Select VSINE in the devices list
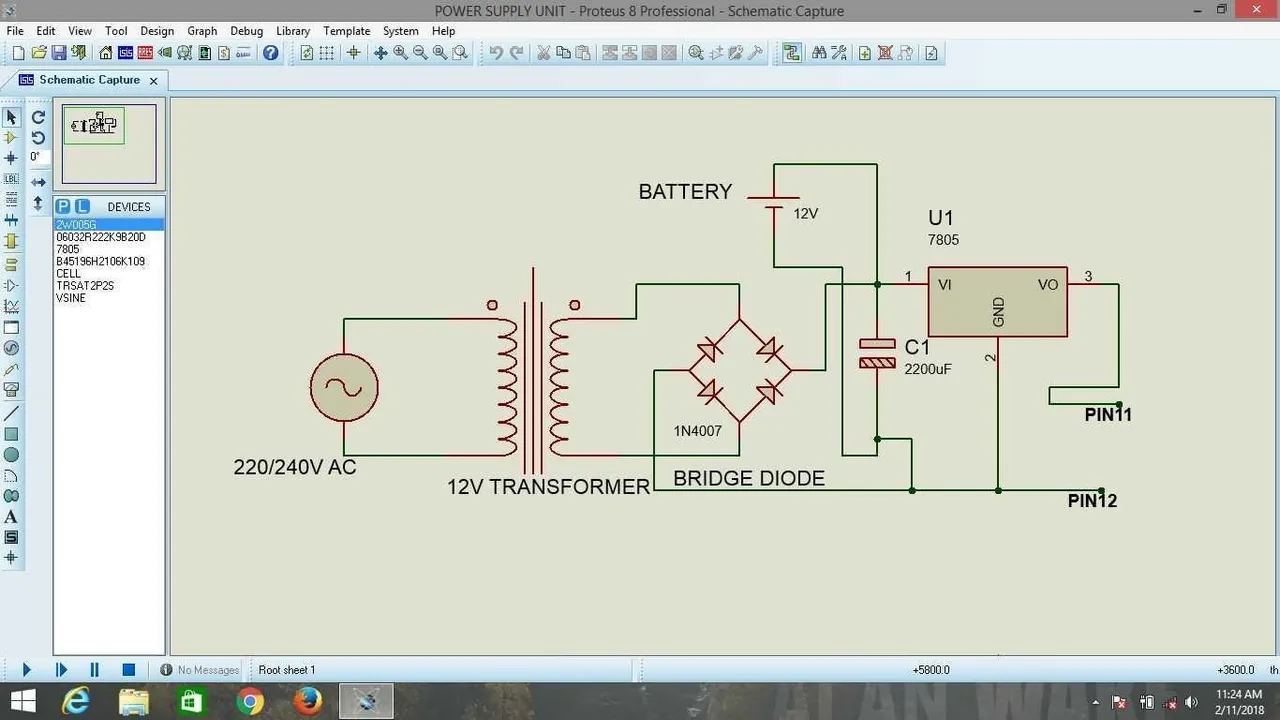The image size is (1280, 720). click(x=108, y=297)
